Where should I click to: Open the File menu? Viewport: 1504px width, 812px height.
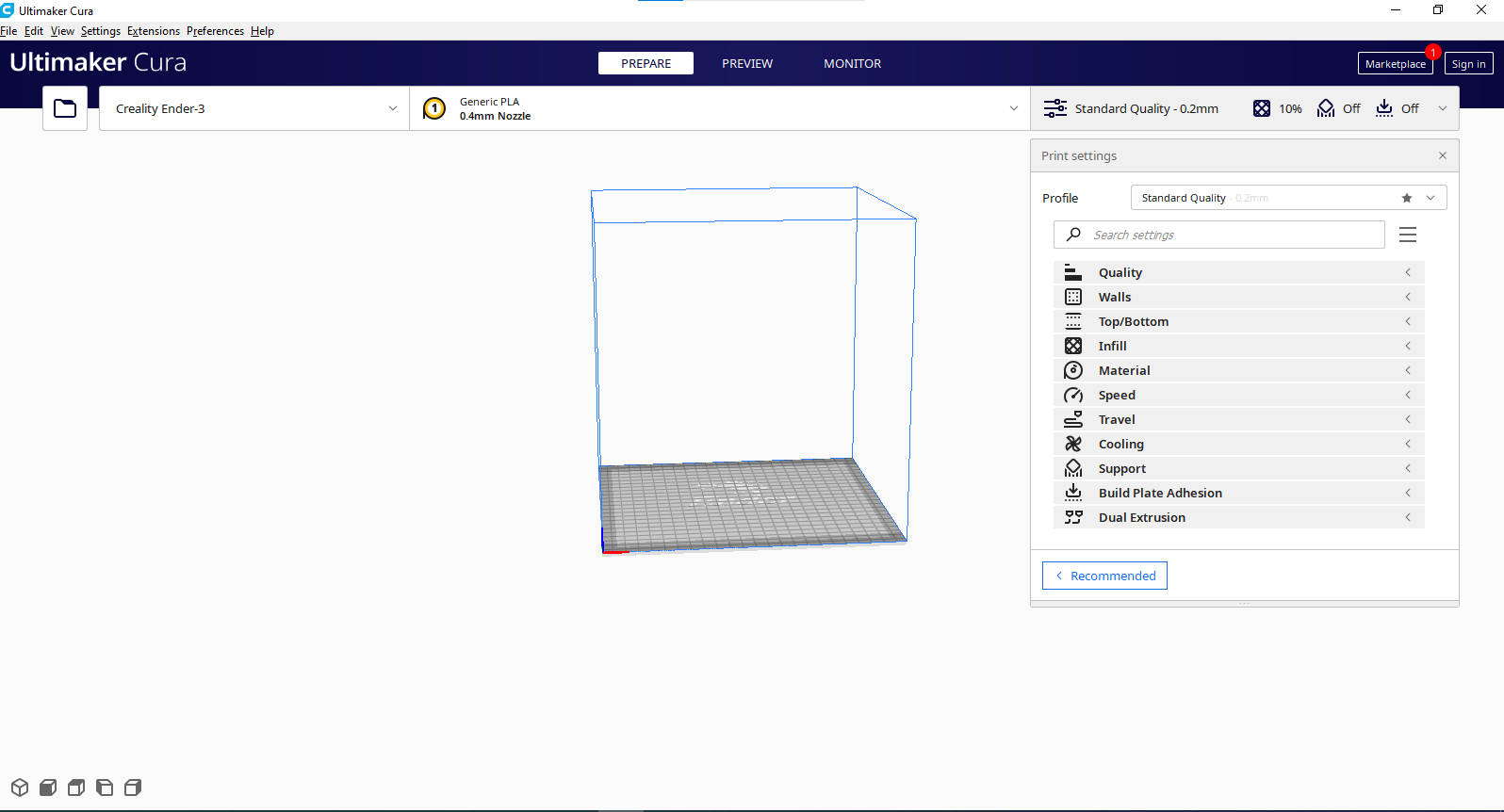tap(8, 31)
